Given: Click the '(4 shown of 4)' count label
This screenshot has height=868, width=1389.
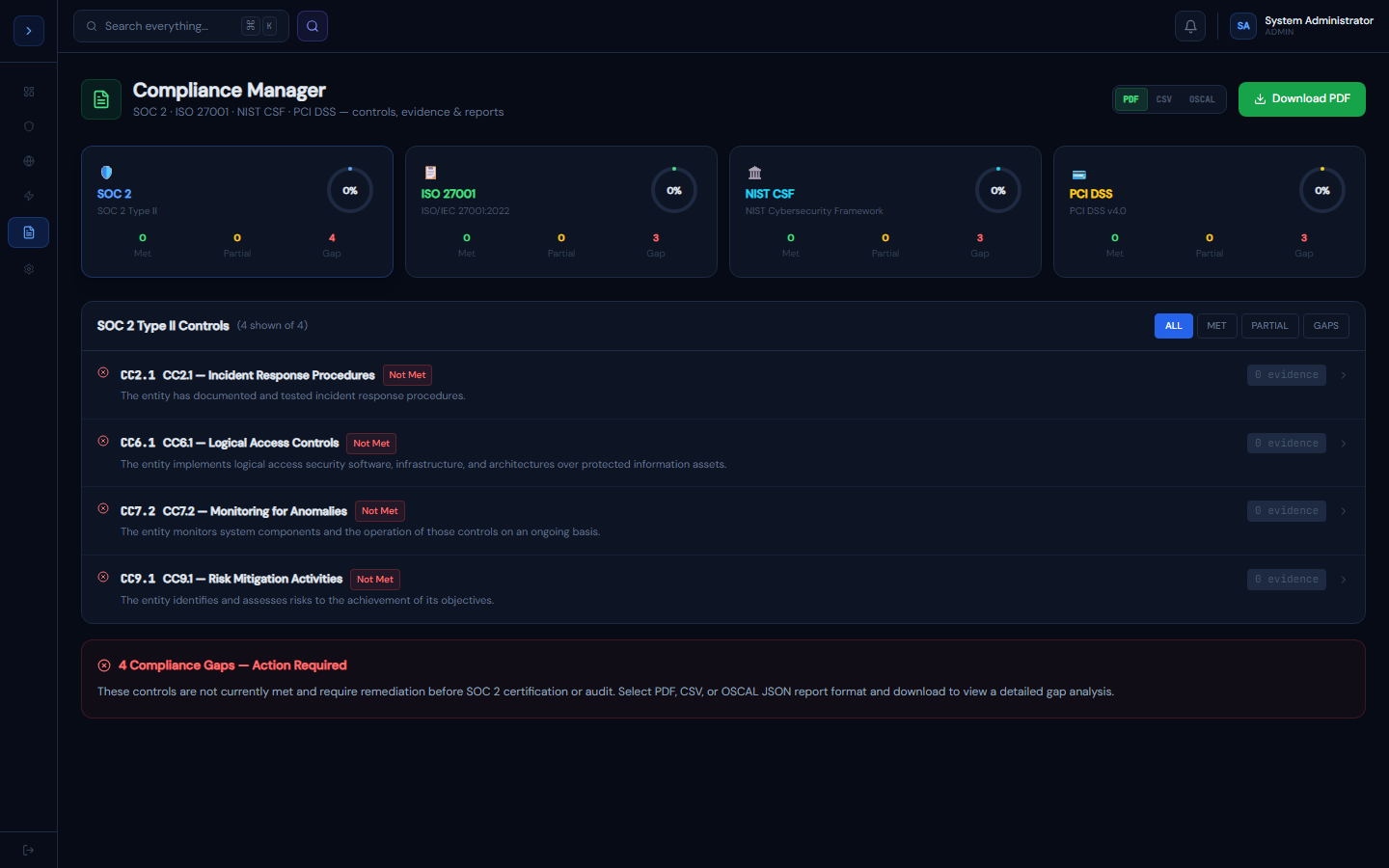Looking at the screenshot, I should tap(272, 325).
